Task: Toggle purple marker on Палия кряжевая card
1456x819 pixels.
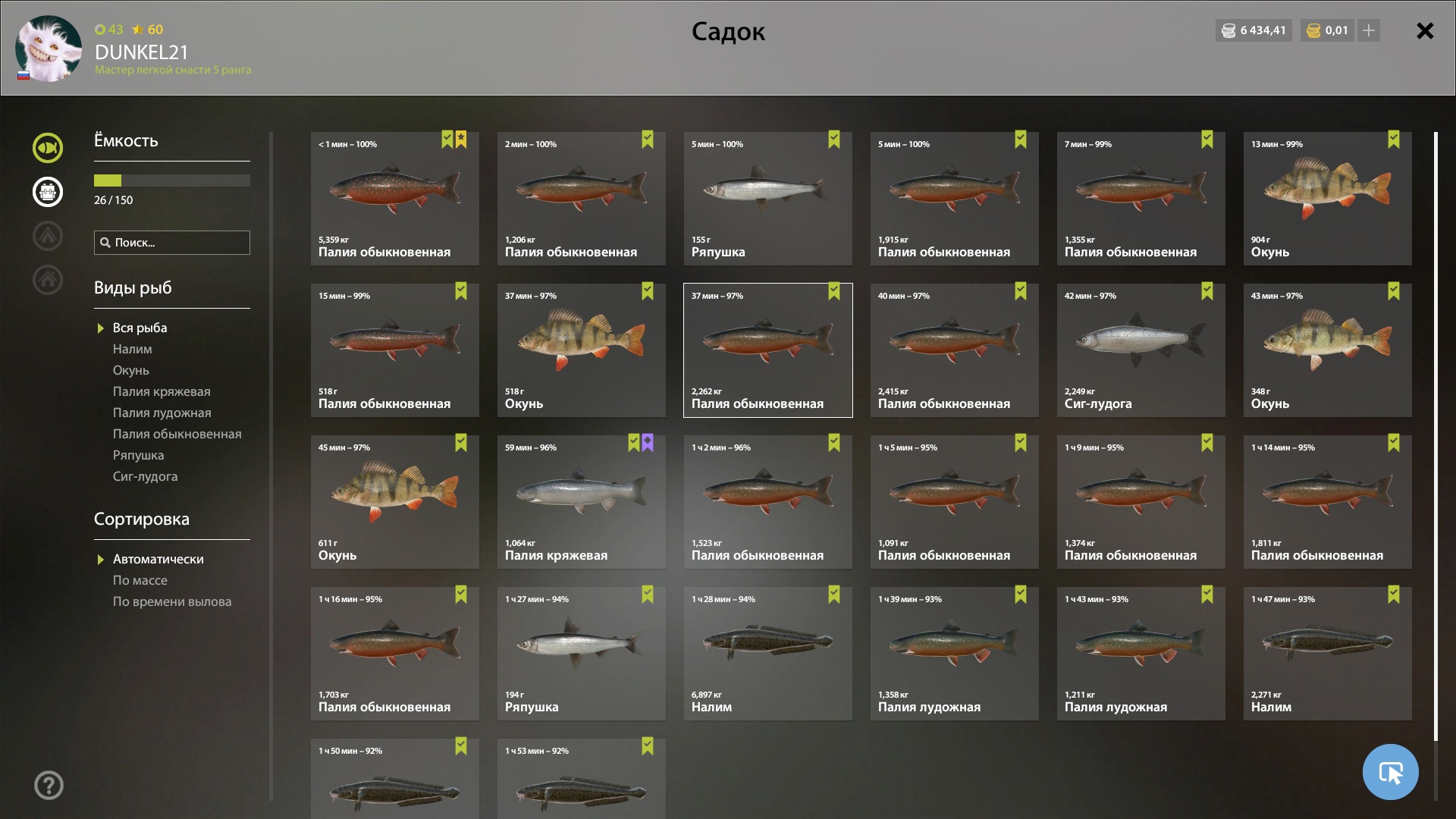Action: 648,443
